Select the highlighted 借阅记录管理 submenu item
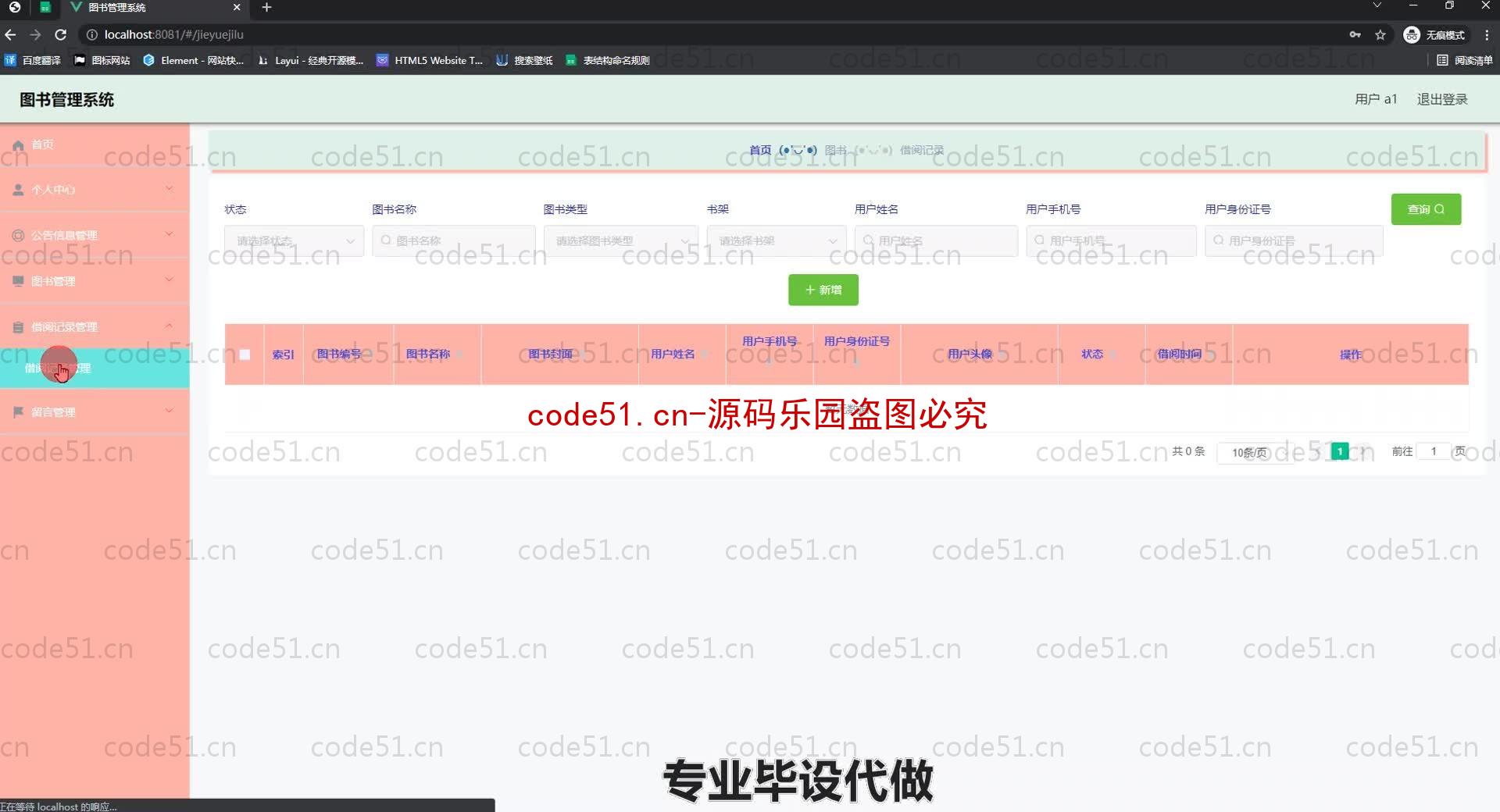This screenshot has width=1500, height=812. (x=94, y=368)
